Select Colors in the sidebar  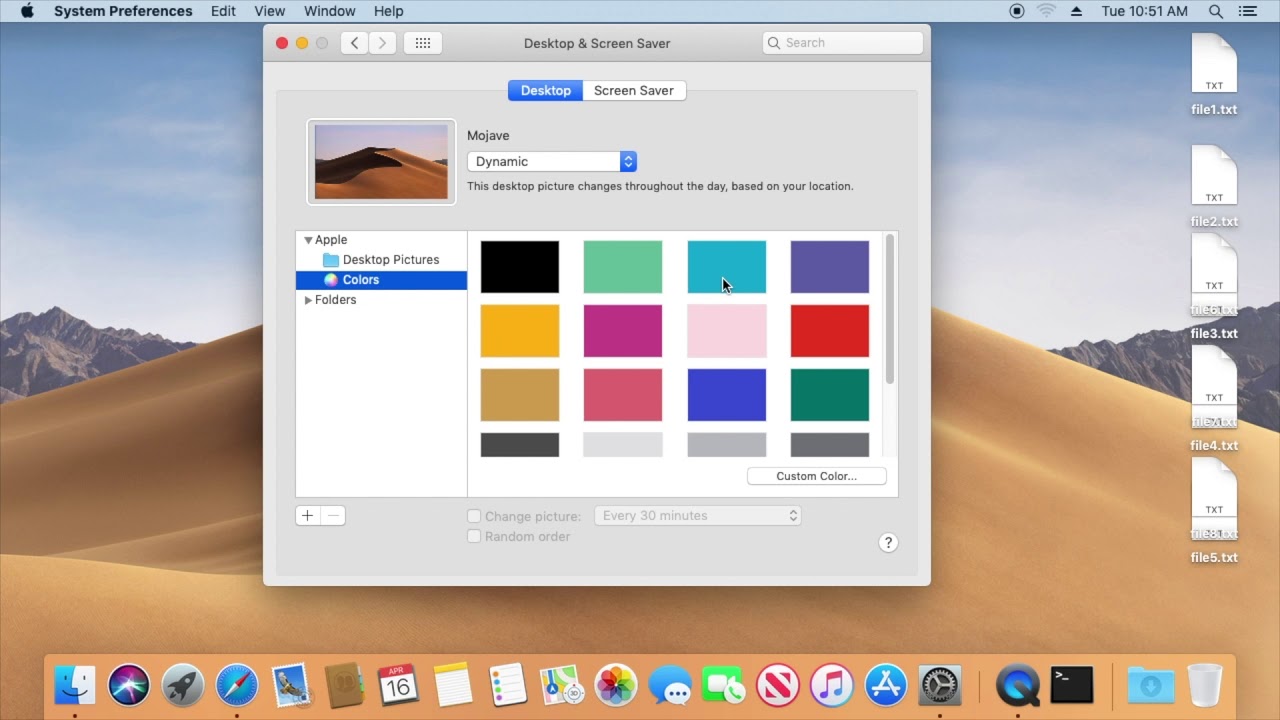(381, 280)
